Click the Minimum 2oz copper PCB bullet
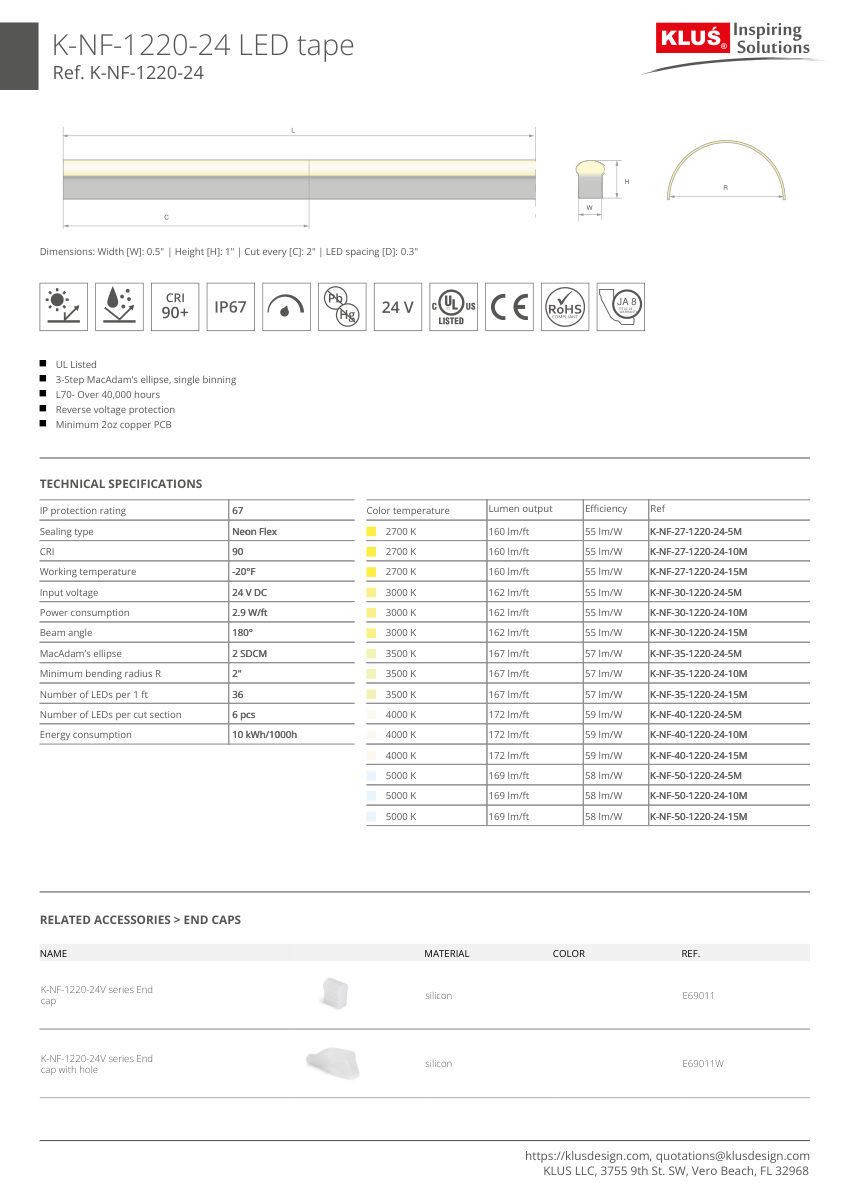This screenshot has height=1203, width=850. click(114, 424)
